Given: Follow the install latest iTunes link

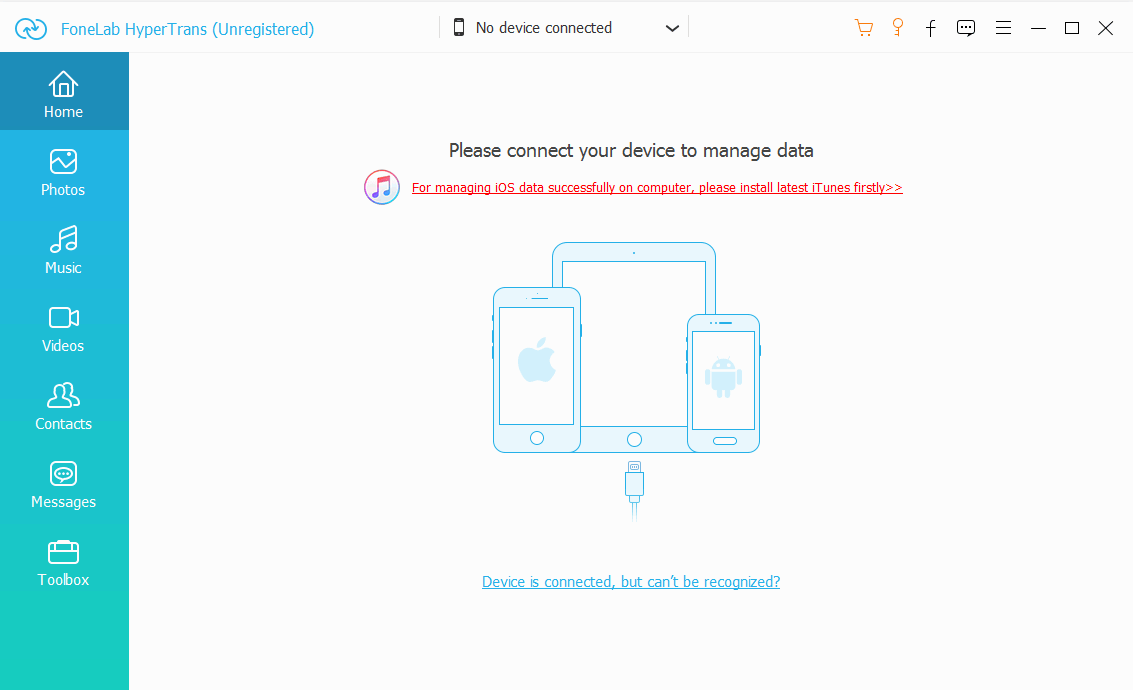Looking at the screenshot, I should tap(657, 188).
